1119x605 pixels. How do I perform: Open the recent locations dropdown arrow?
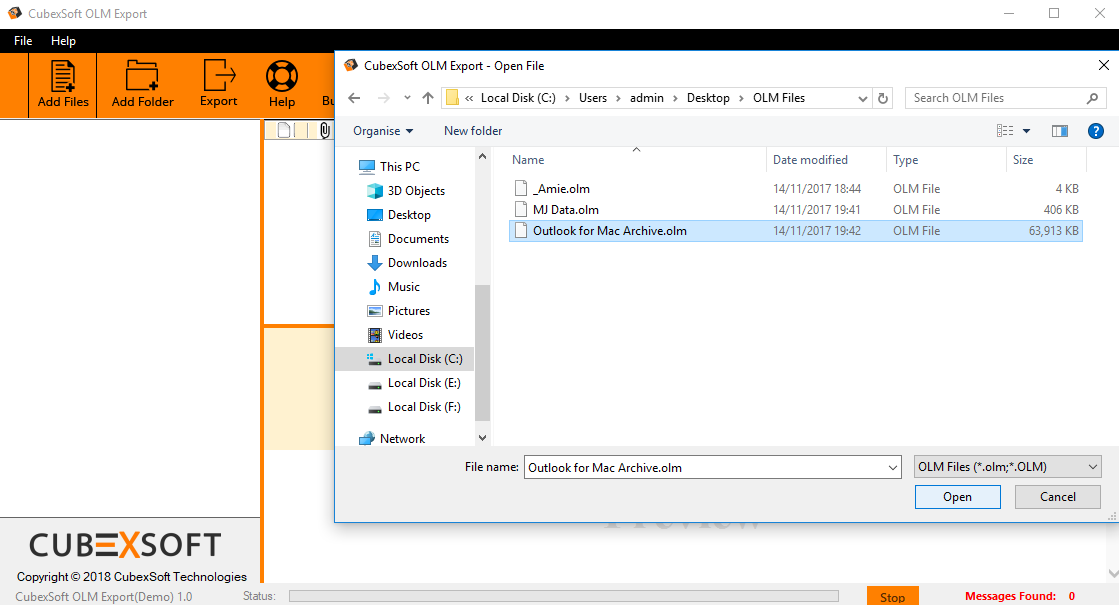coord(407,98)
